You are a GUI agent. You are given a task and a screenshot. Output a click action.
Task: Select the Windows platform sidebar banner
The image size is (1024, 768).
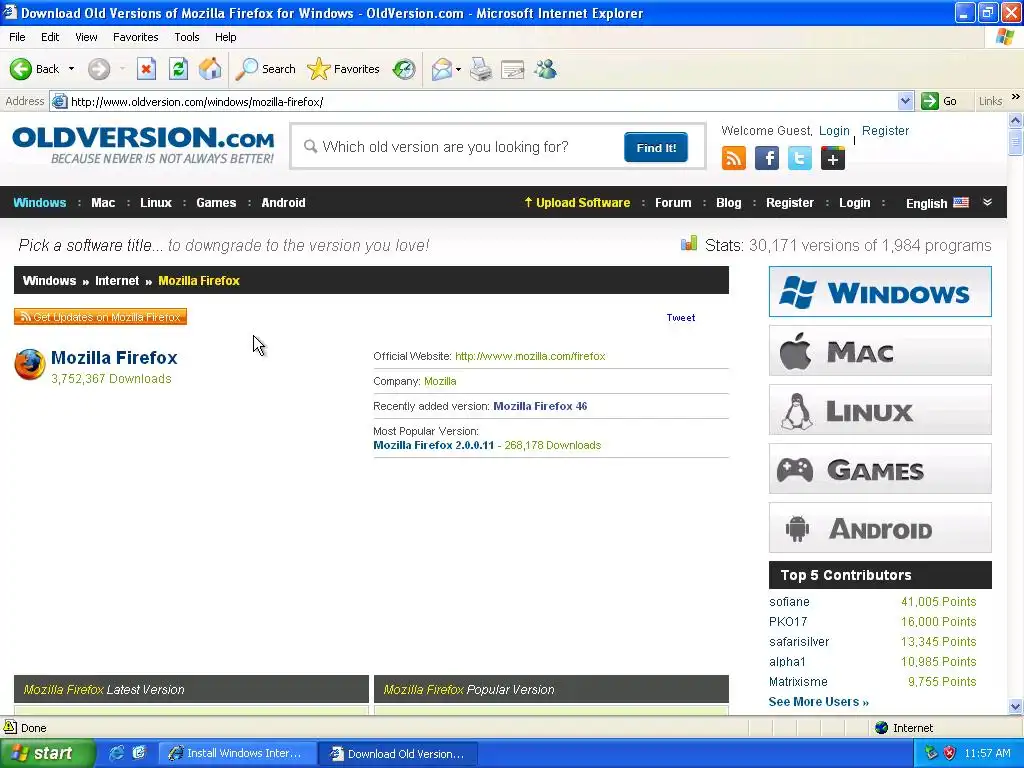[x=880, y=291]
